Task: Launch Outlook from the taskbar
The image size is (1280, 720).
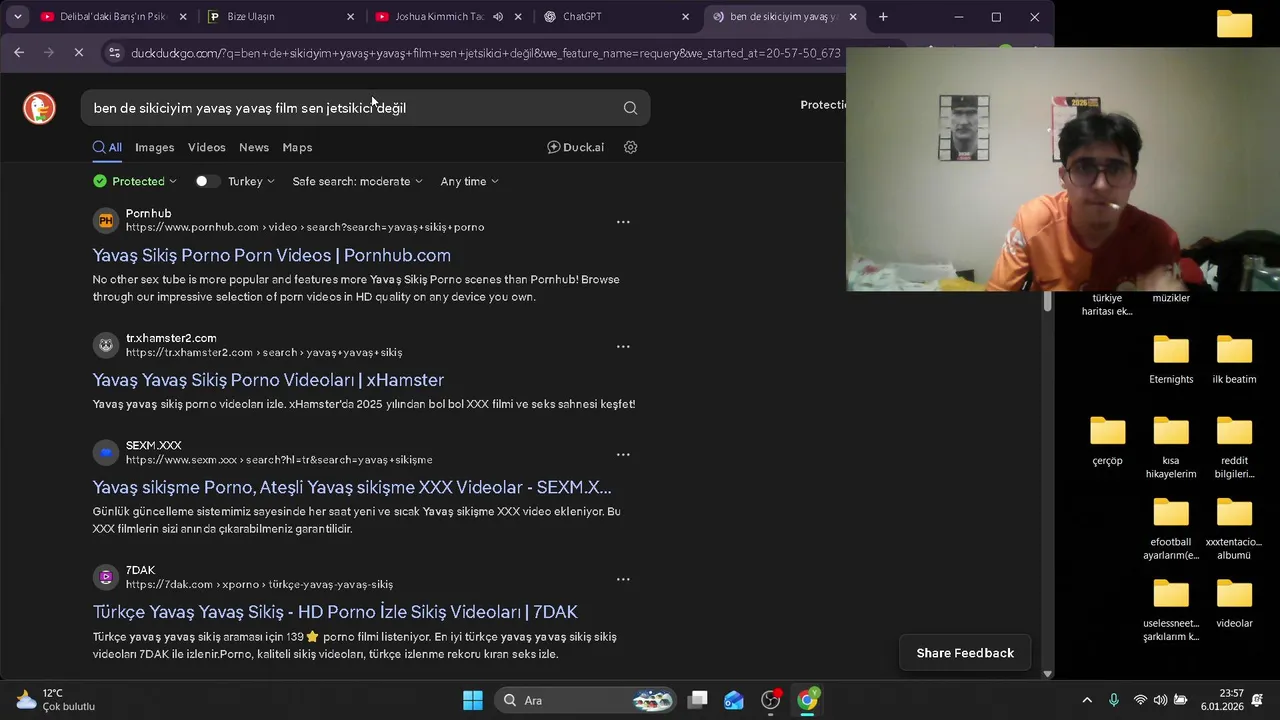Action: click(734, 700)
